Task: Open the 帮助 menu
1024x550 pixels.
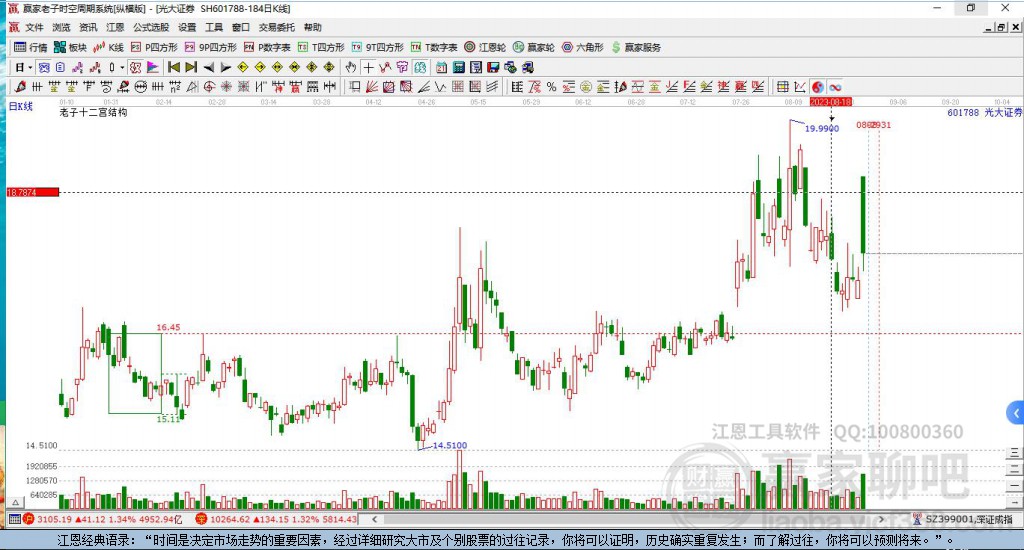Action: [312, 27]
